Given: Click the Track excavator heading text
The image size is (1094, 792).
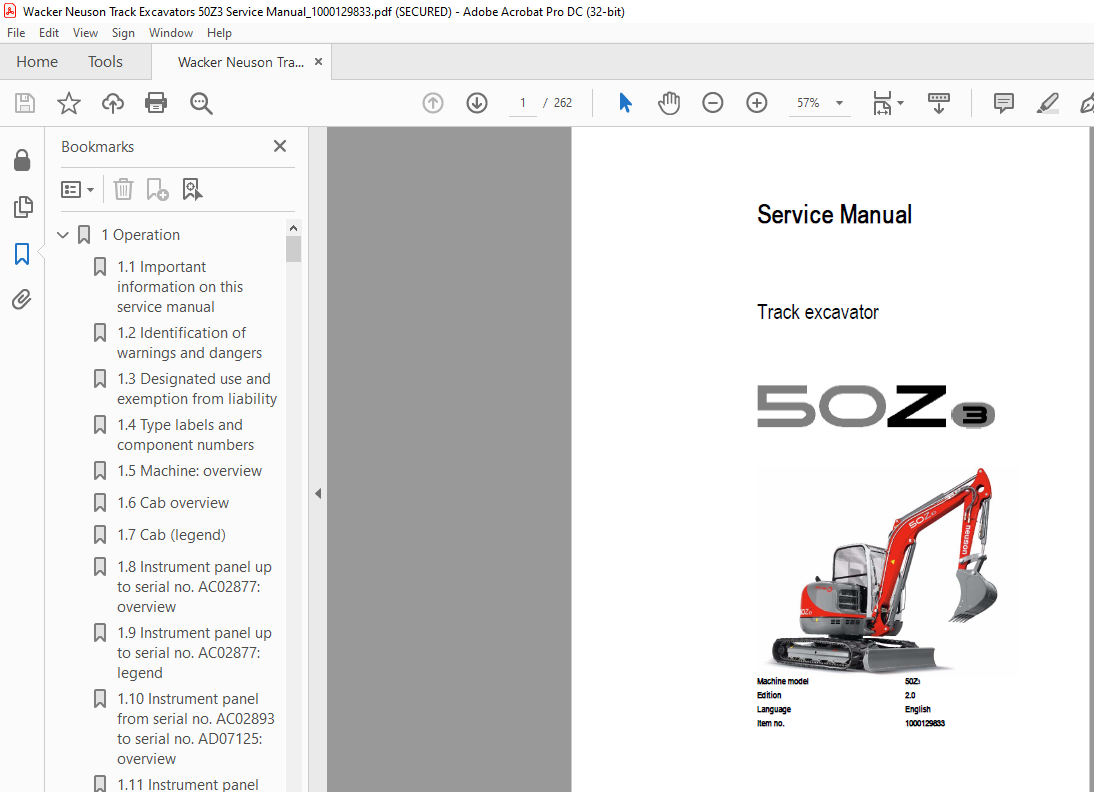Looking at the screenshot, I should pyautogui.click(x=818, y=312).
